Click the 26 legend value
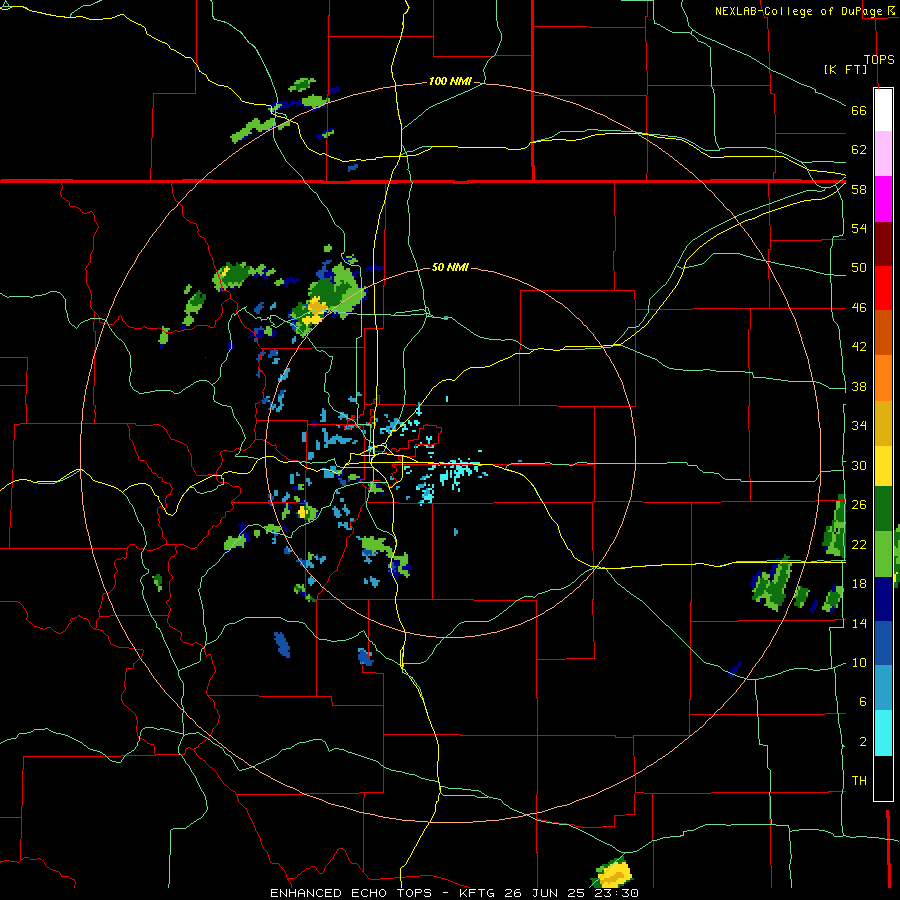900x900 pixels. click(x=859, y=505)
